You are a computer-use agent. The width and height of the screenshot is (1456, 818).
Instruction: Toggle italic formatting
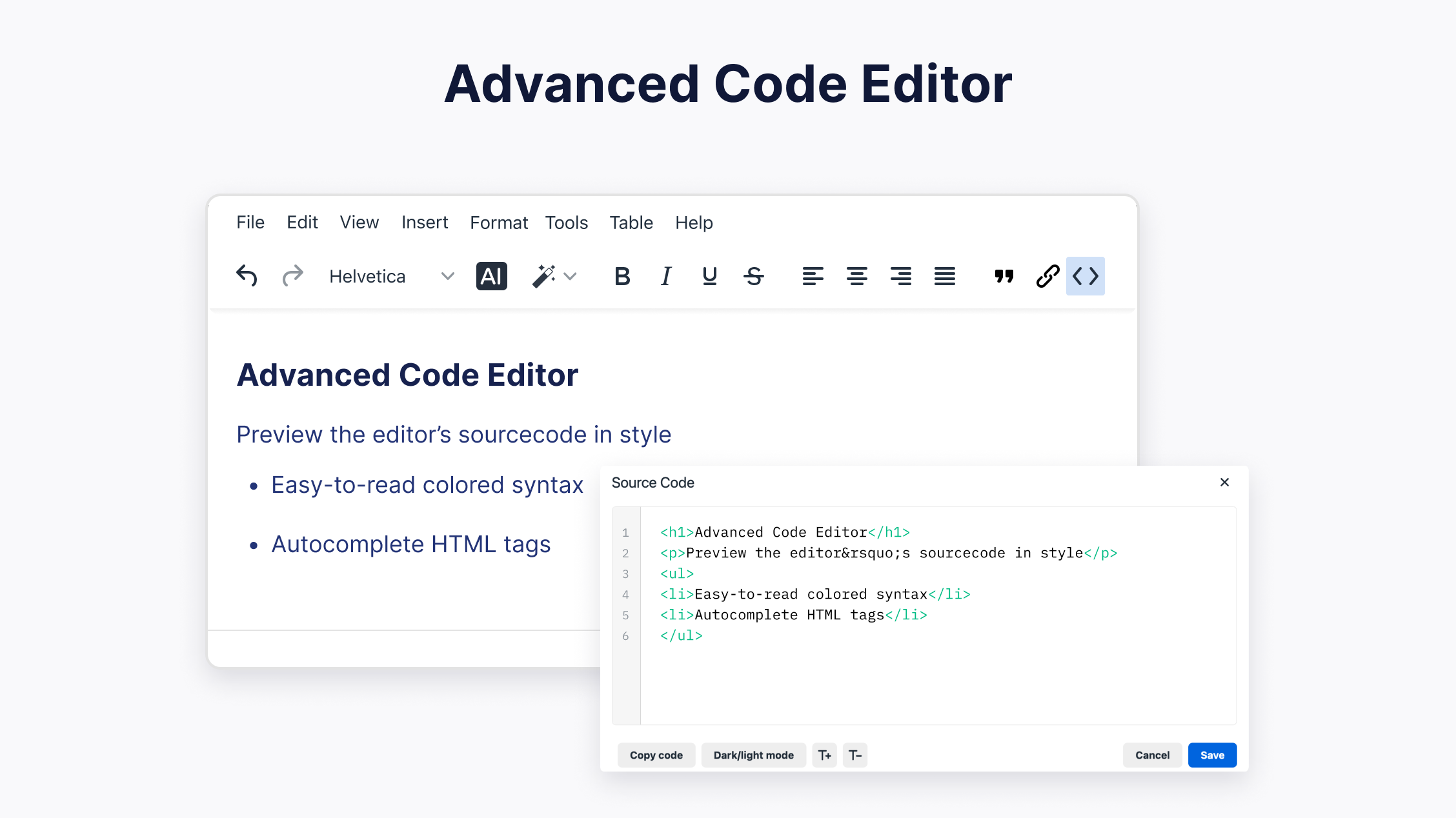pos(666,276)
